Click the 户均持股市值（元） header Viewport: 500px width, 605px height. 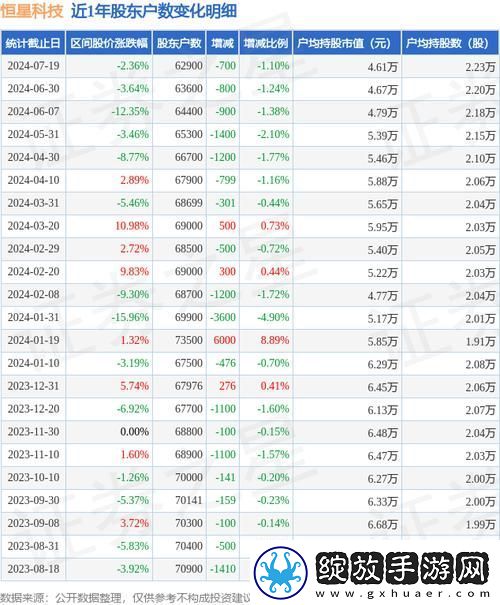tap(344, 43)
